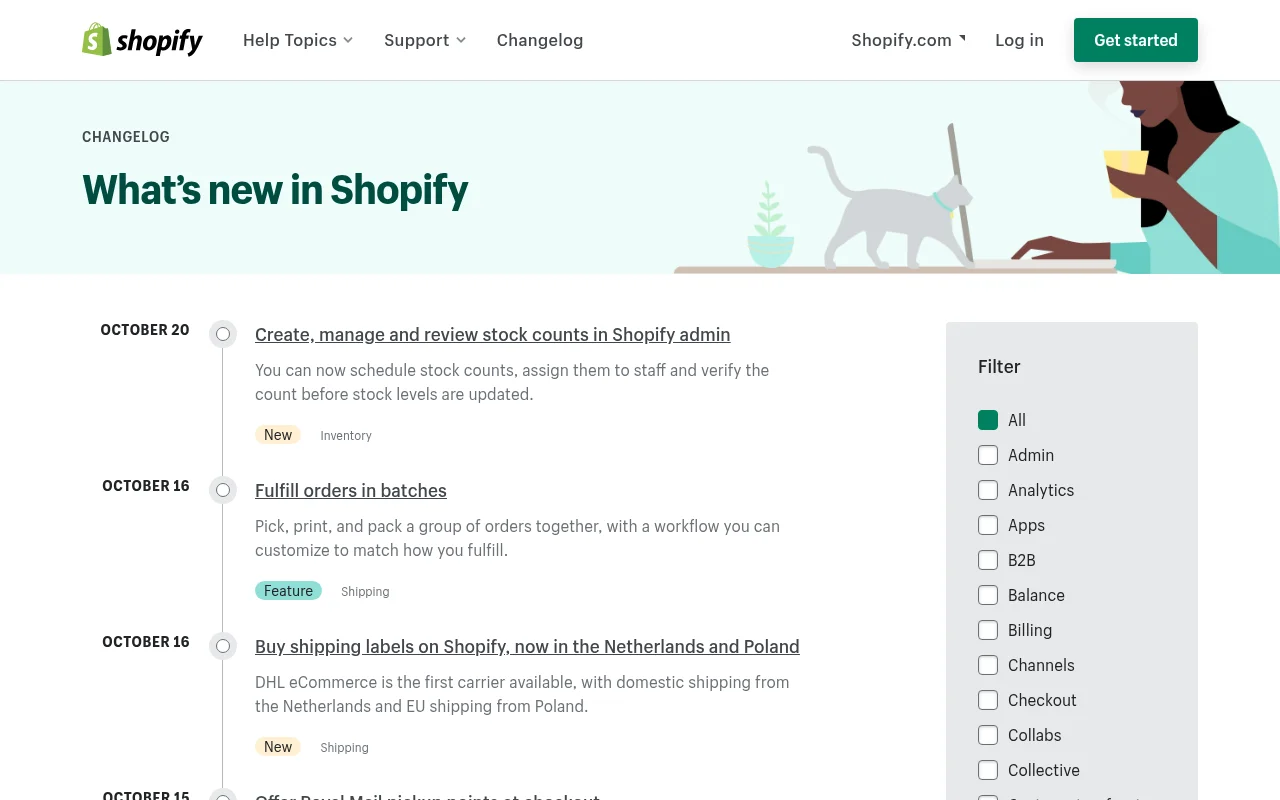Screen dimensions: 1280x800
Task: Click the OCTOBER 20 date label
Action: point(145,330)
